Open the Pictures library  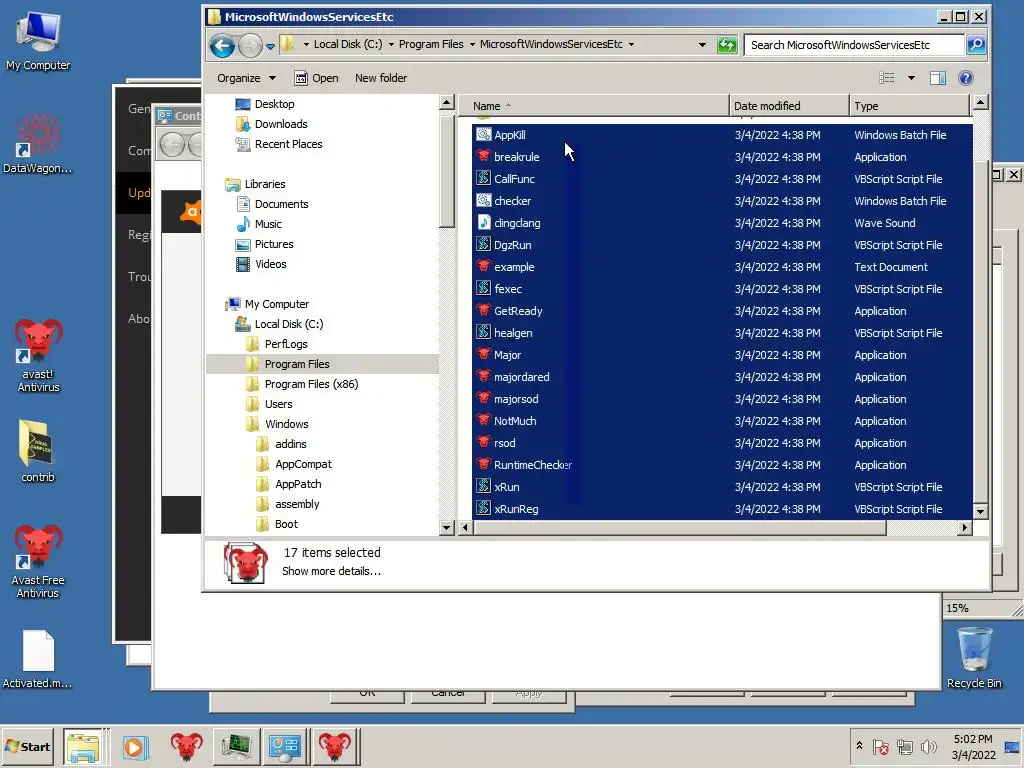274,244
